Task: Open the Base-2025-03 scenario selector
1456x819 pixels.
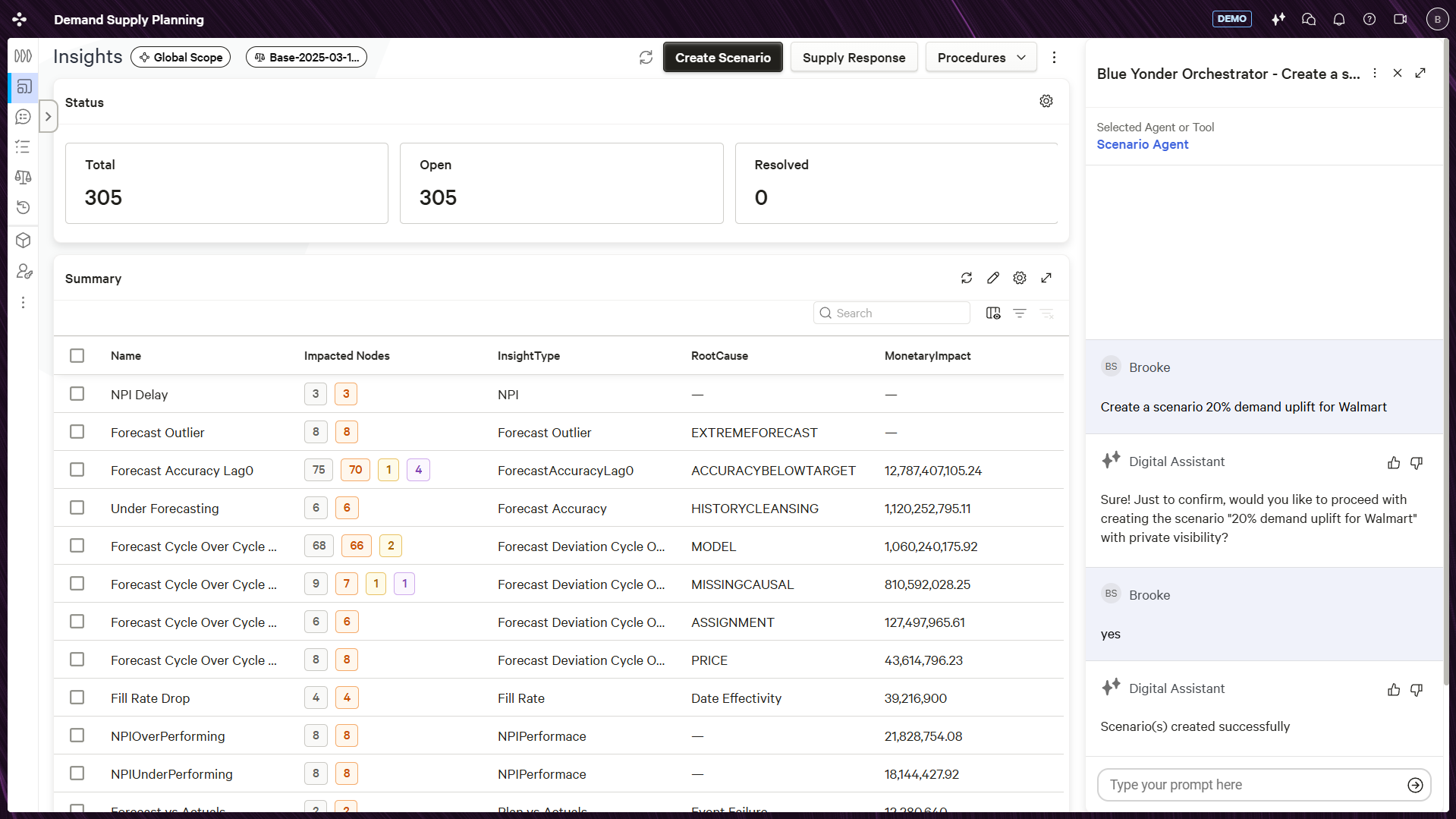Action: (x=307, y=57)
